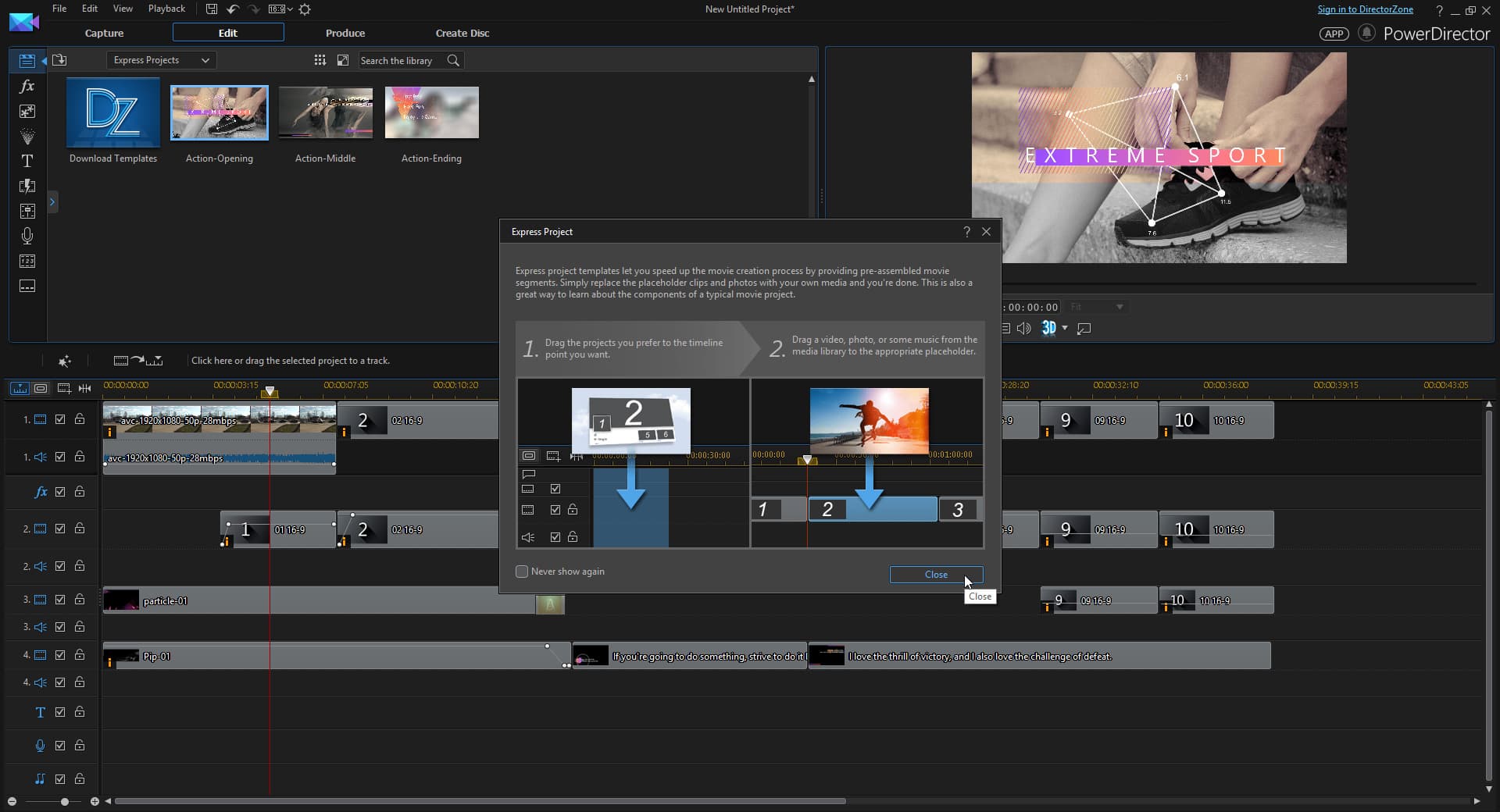Switch to the Produce tab
The height and width of the screenshot is (812, 1500).
point(345,33)
